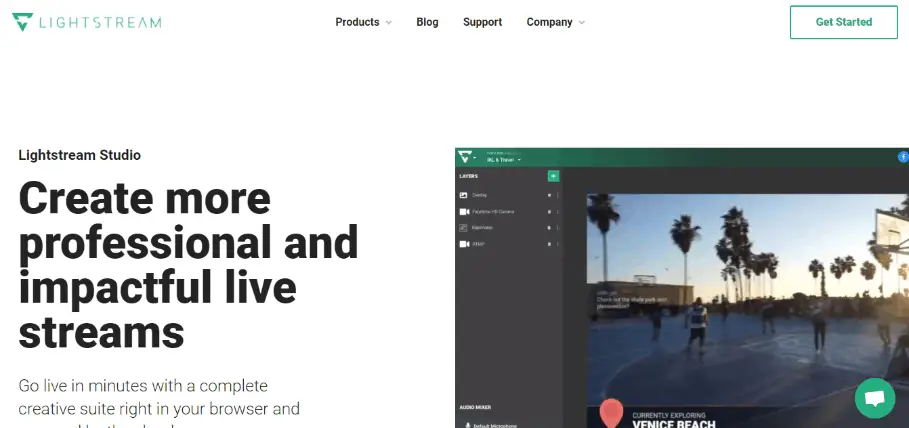Expand the Company dropdown chevron
The width and height of the screenshot is (909, 428).
click(581, 23)
